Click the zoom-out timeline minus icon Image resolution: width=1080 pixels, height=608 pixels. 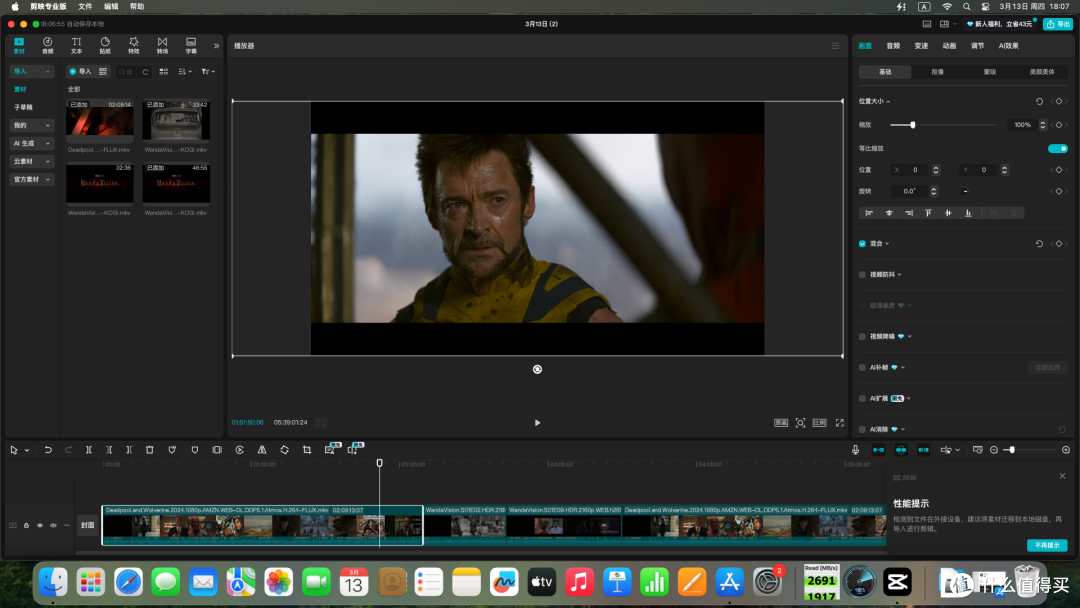(x=994, y=450)
